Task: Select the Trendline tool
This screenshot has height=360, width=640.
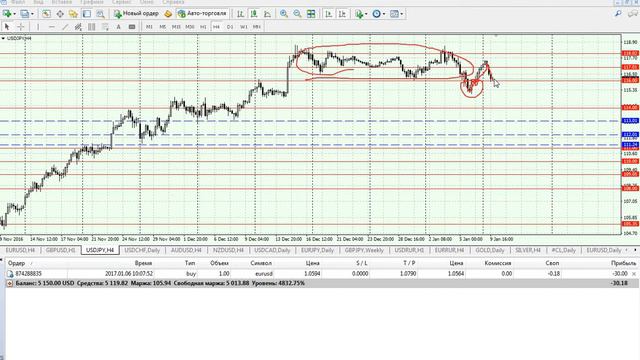Action: click(x=65, y=27)
